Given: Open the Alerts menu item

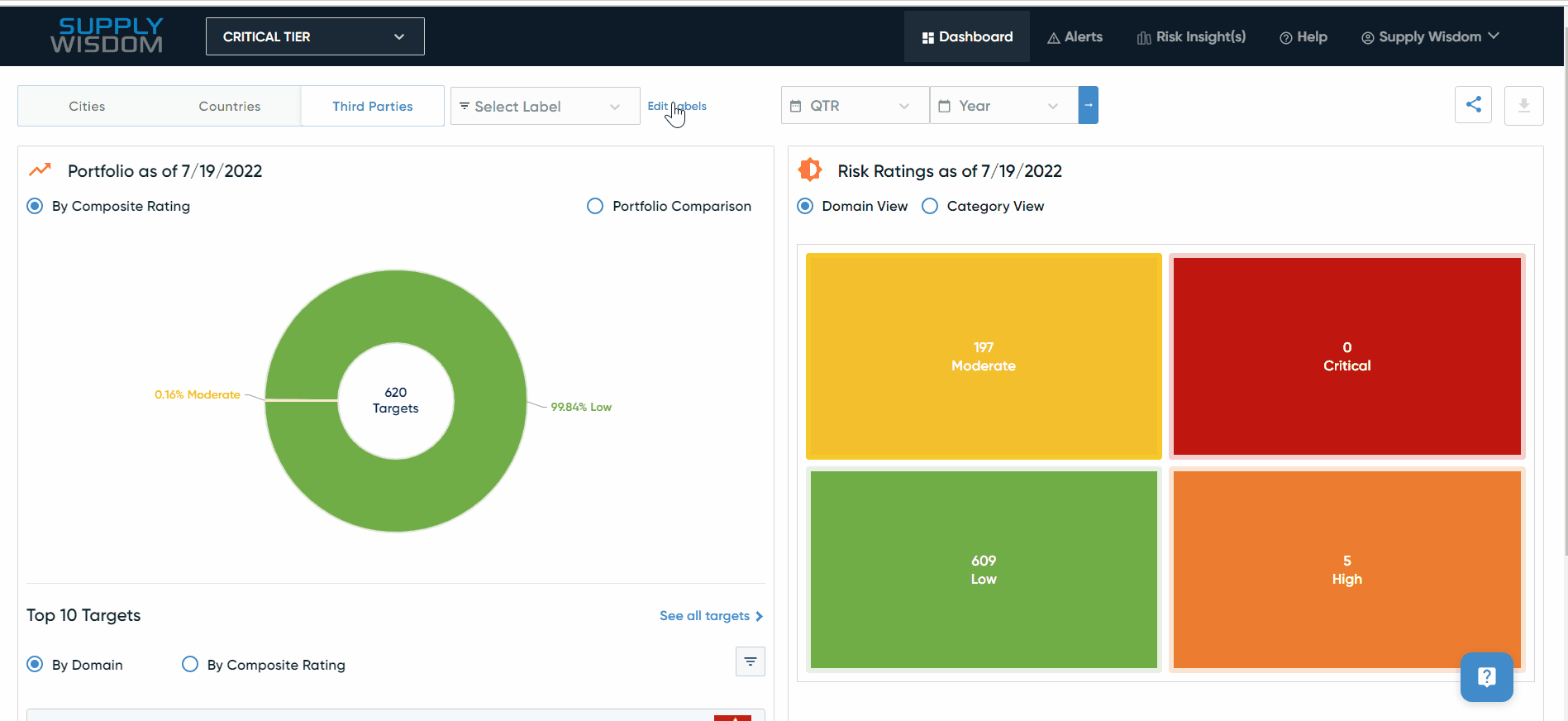Looking at the screenshot, I should (x=1075, y=37).
